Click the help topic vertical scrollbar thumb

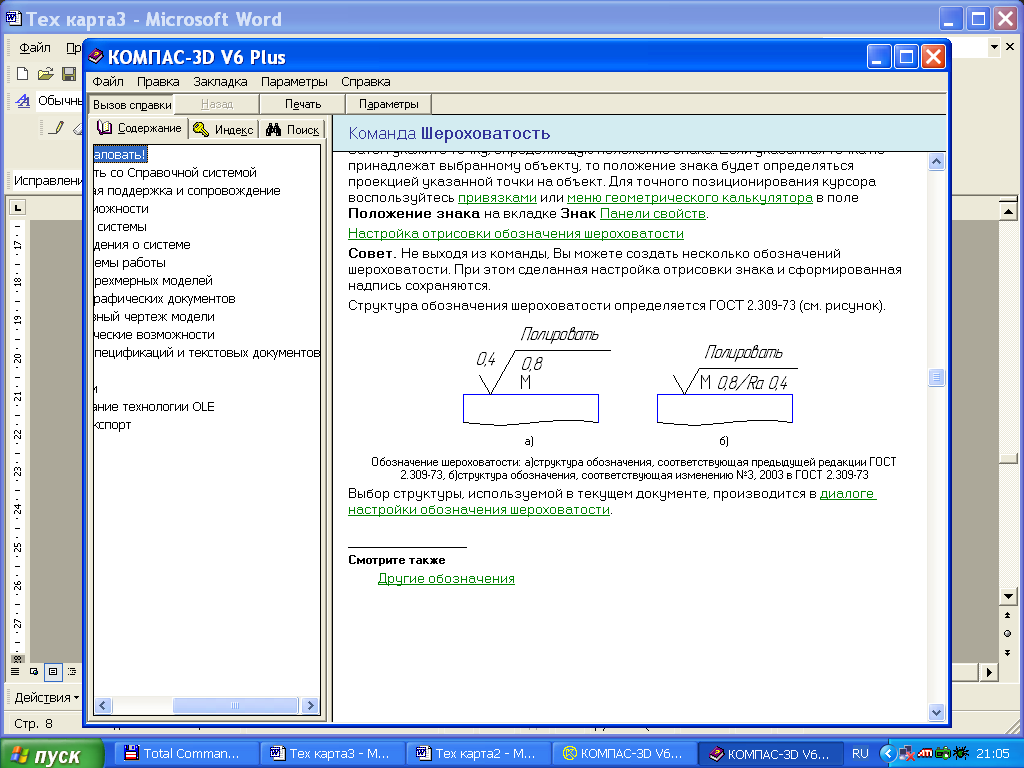[936, 377]
